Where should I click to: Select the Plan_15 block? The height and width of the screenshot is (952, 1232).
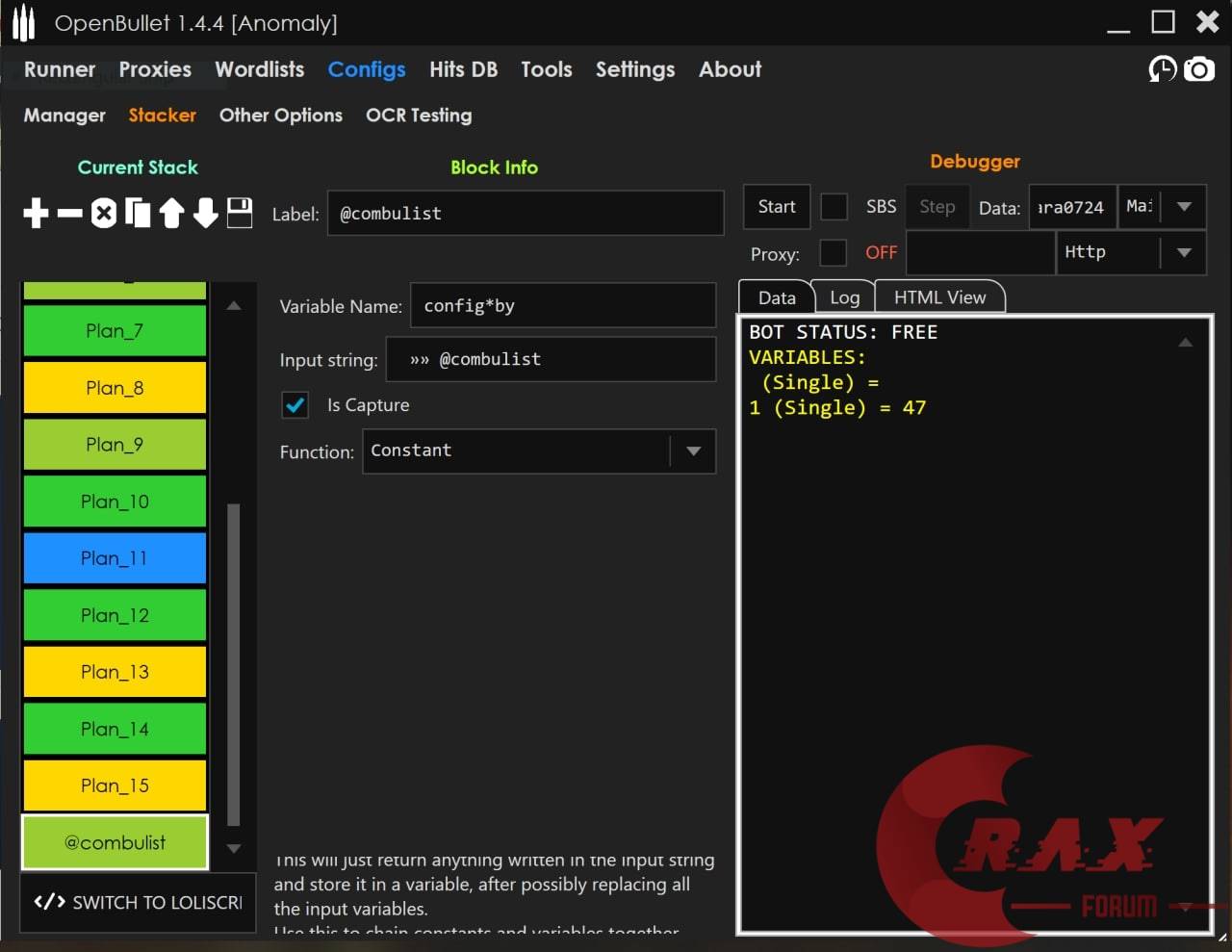click(x=115, y=785)
